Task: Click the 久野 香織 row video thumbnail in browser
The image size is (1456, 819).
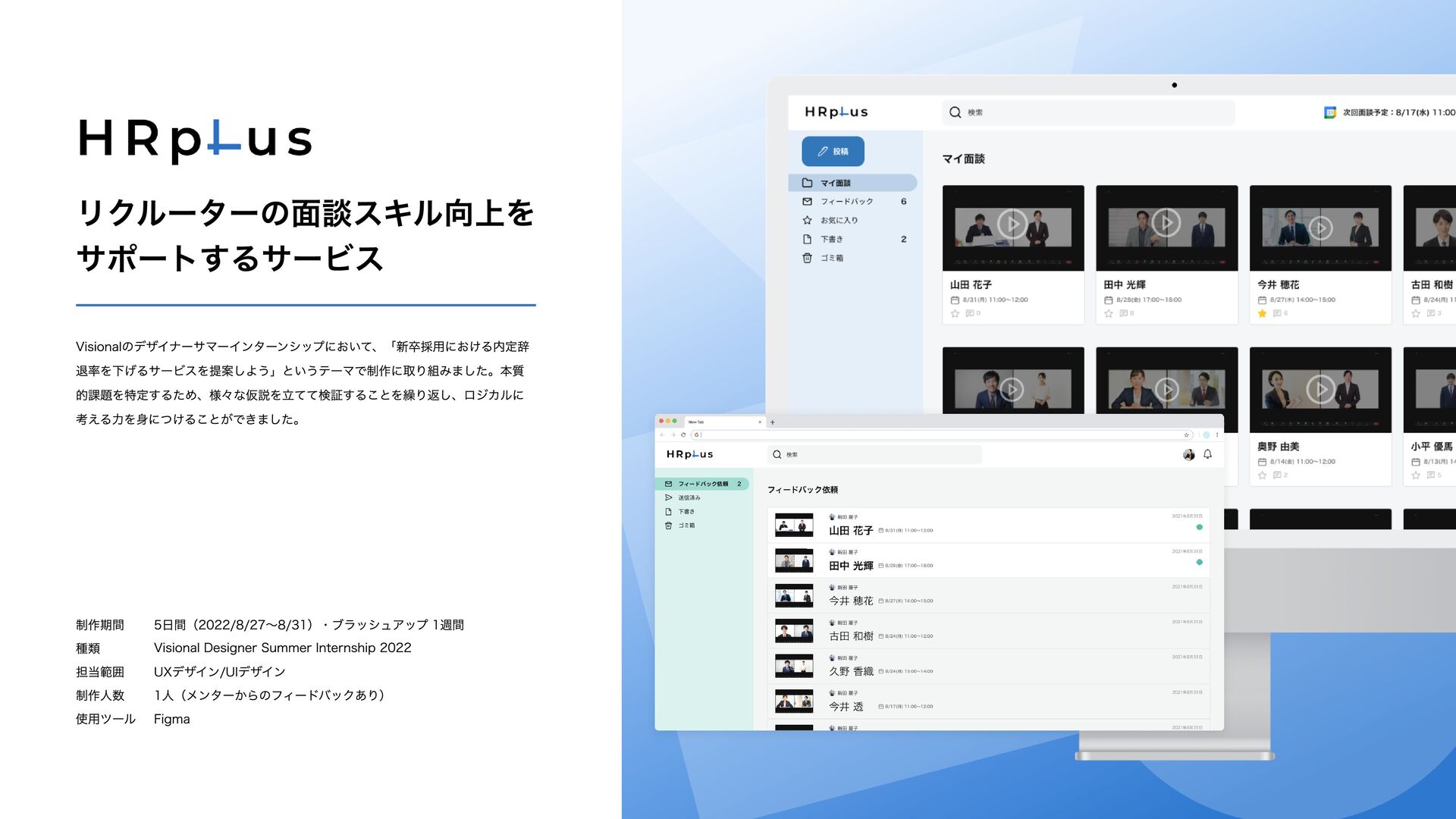Action: (x=794, y=666)
